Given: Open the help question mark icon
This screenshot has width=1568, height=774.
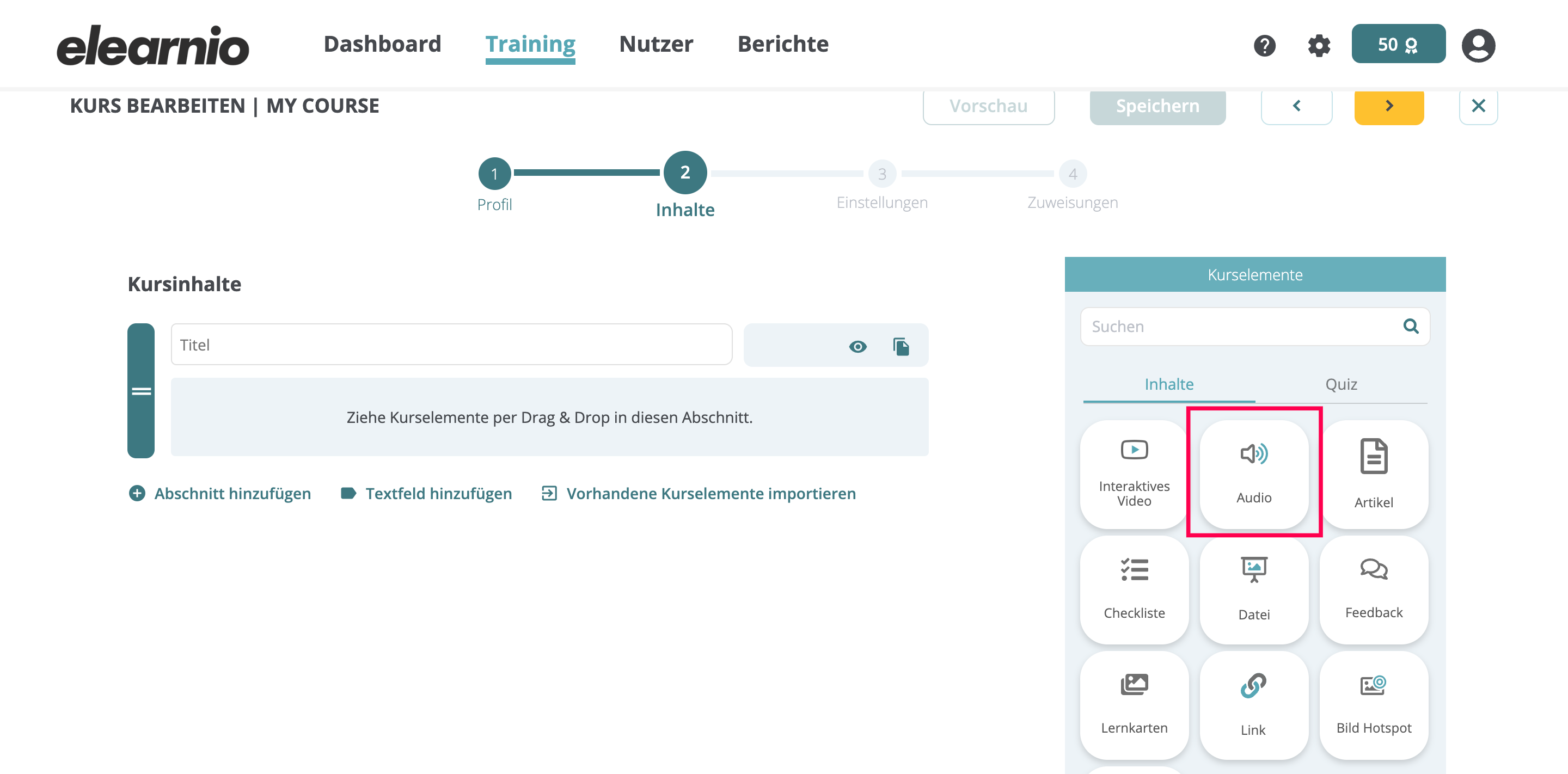Looking at the screenshot, I should click(1264, 45).
